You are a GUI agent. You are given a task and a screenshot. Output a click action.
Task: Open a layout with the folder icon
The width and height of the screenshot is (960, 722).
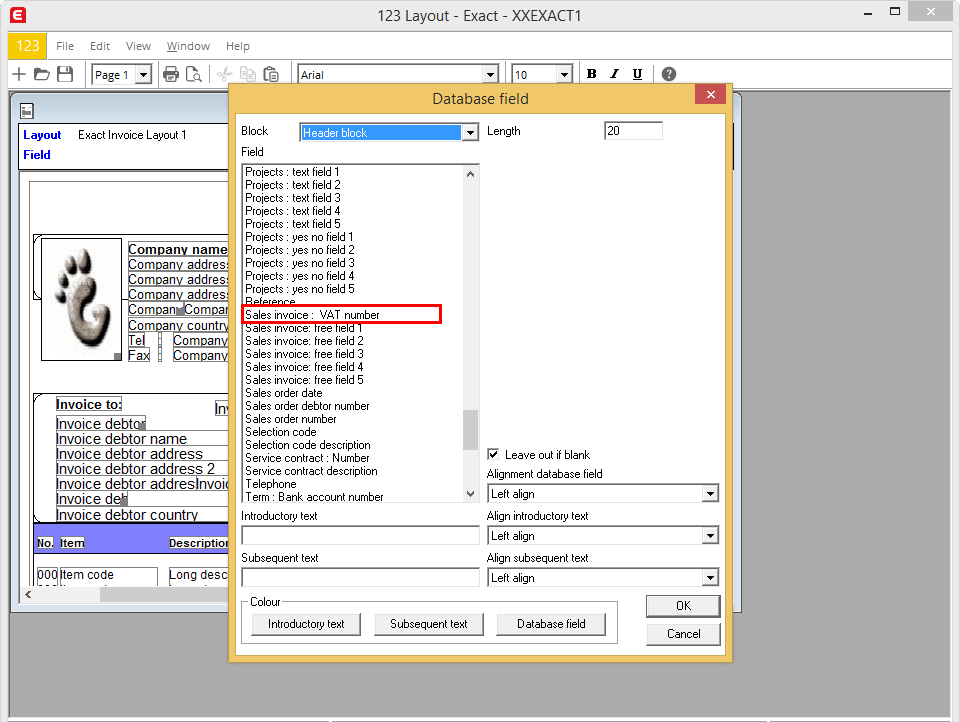coord(42,74)
